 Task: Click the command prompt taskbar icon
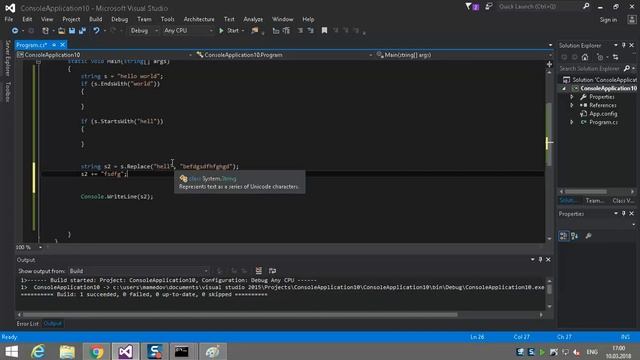[x=182, y=351]
